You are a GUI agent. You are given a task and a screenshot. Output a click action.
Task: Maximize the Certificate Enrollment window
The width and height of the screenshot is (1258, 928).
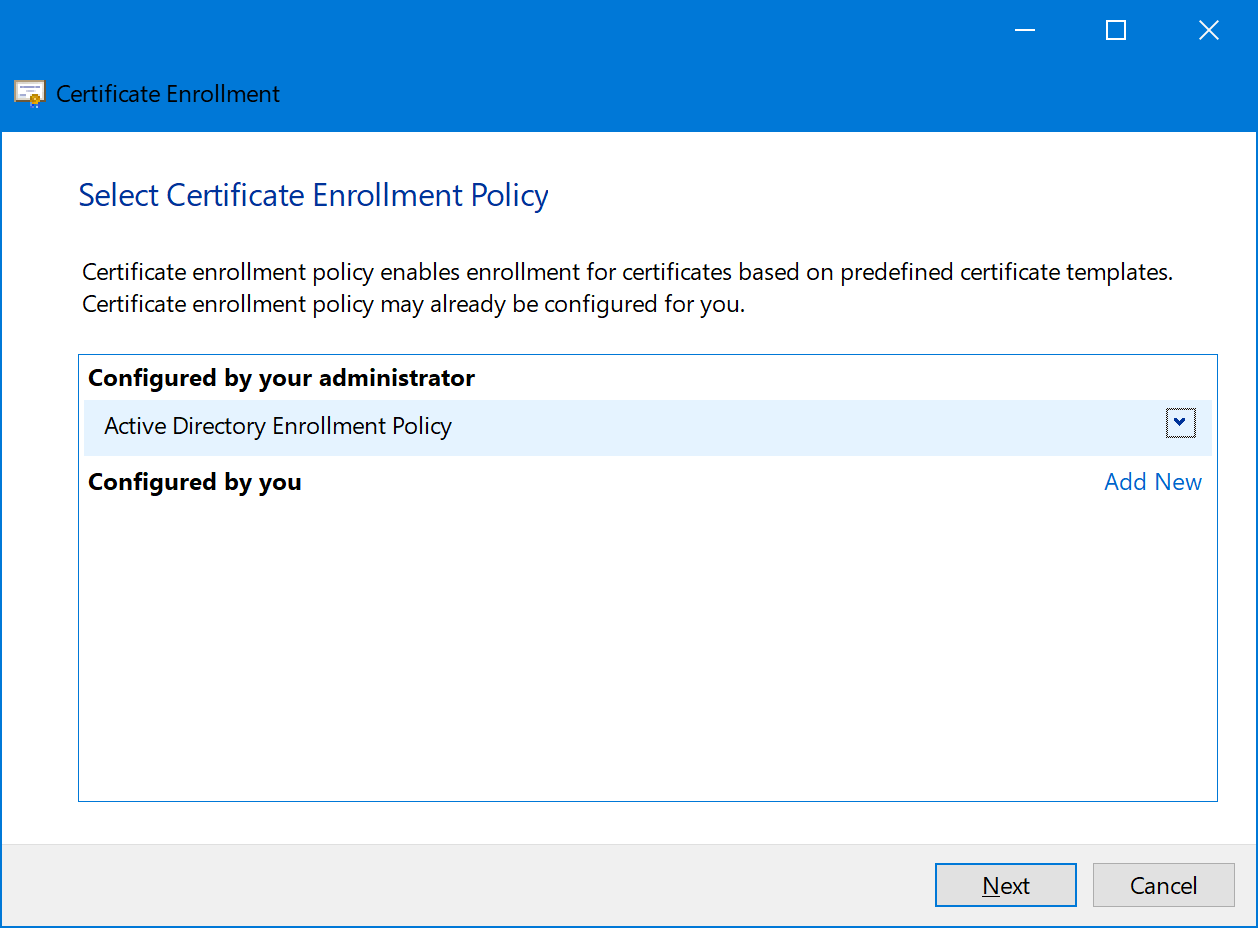click(1115, 30)
